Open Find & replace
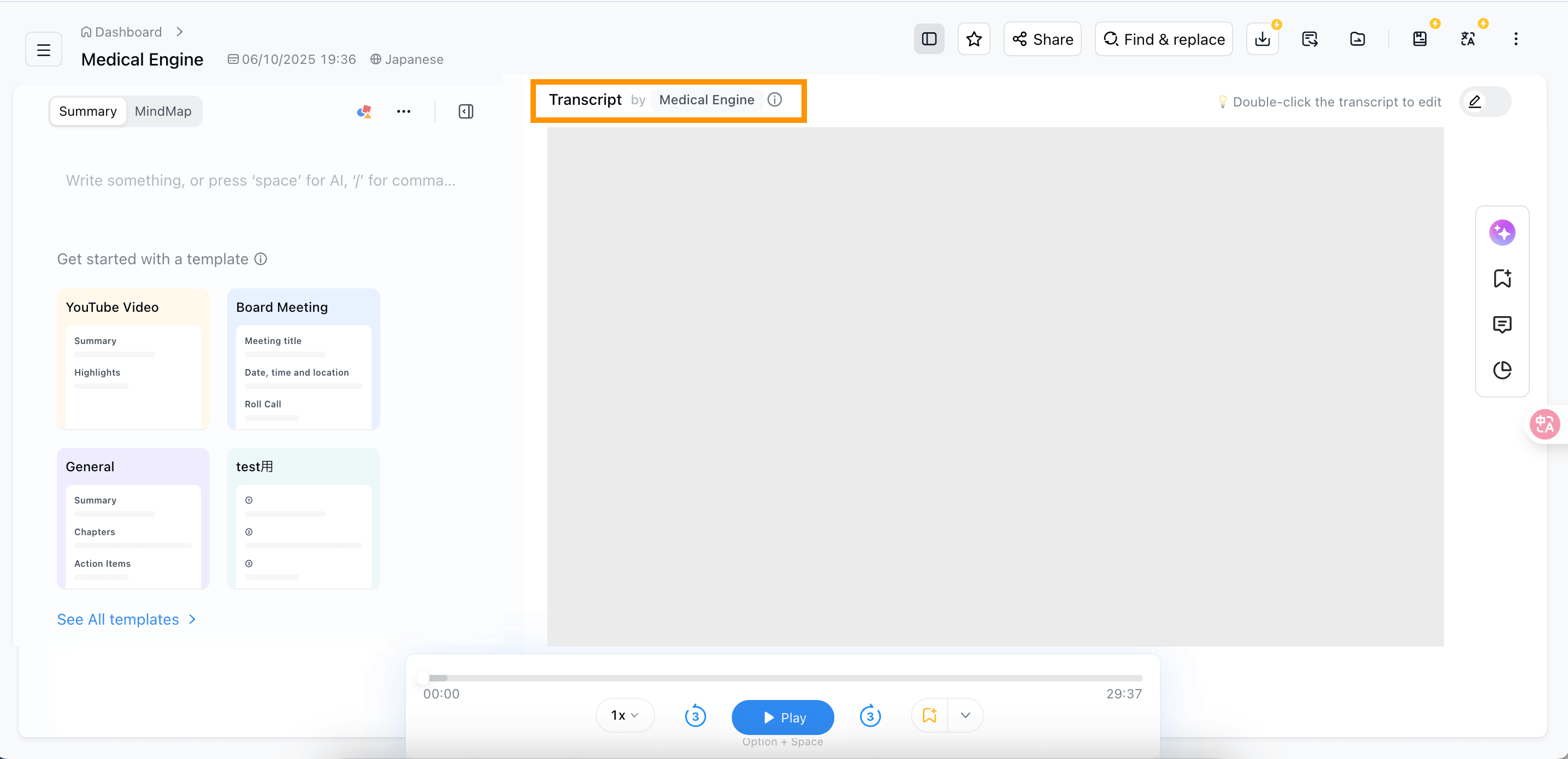Screen dimensions: 1568x759 [x=1164, y=39]
